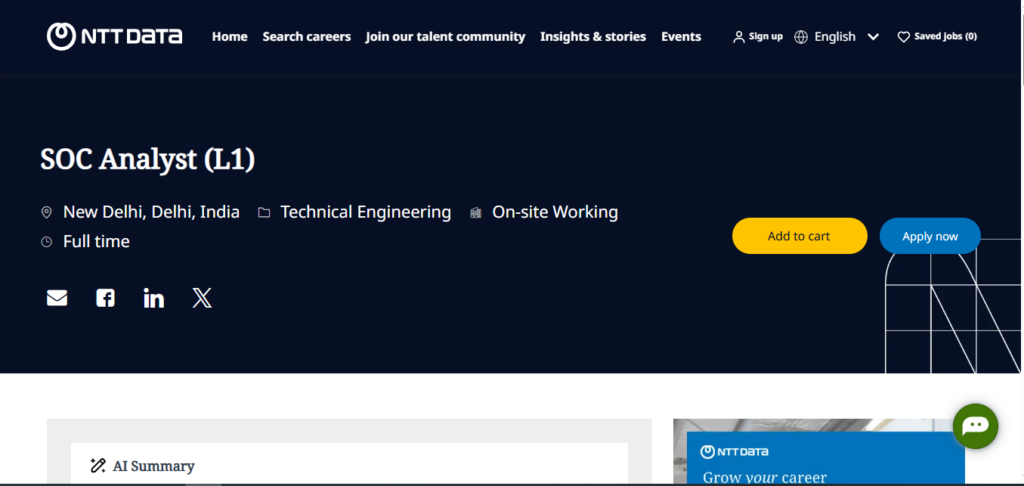Open the Events menu item

click(x=681, y=37)
